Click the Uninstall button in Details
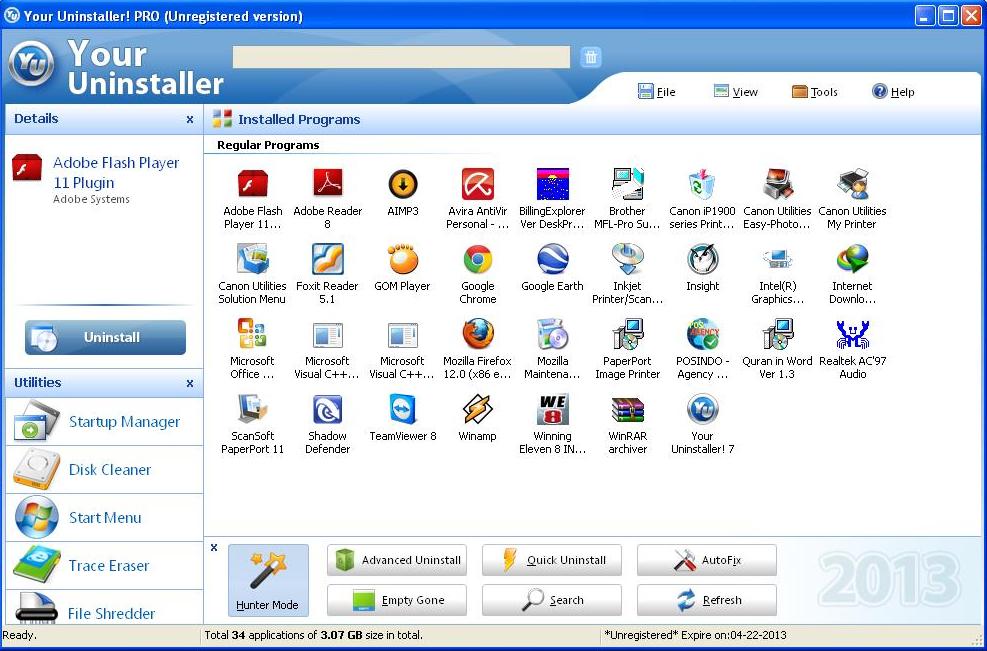The height and width of the screenshot is (651, 987). pos(105,337)
